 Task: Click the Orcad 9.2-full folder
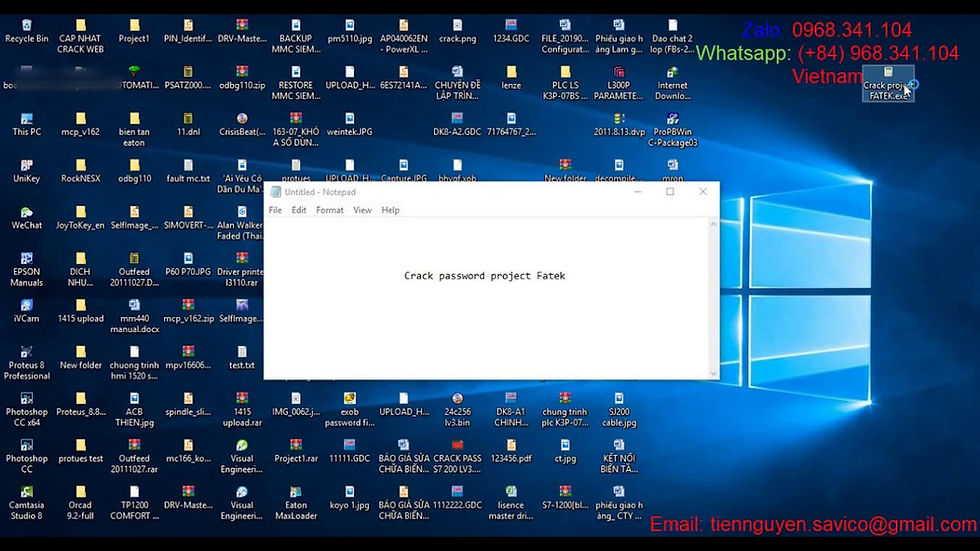81,503
